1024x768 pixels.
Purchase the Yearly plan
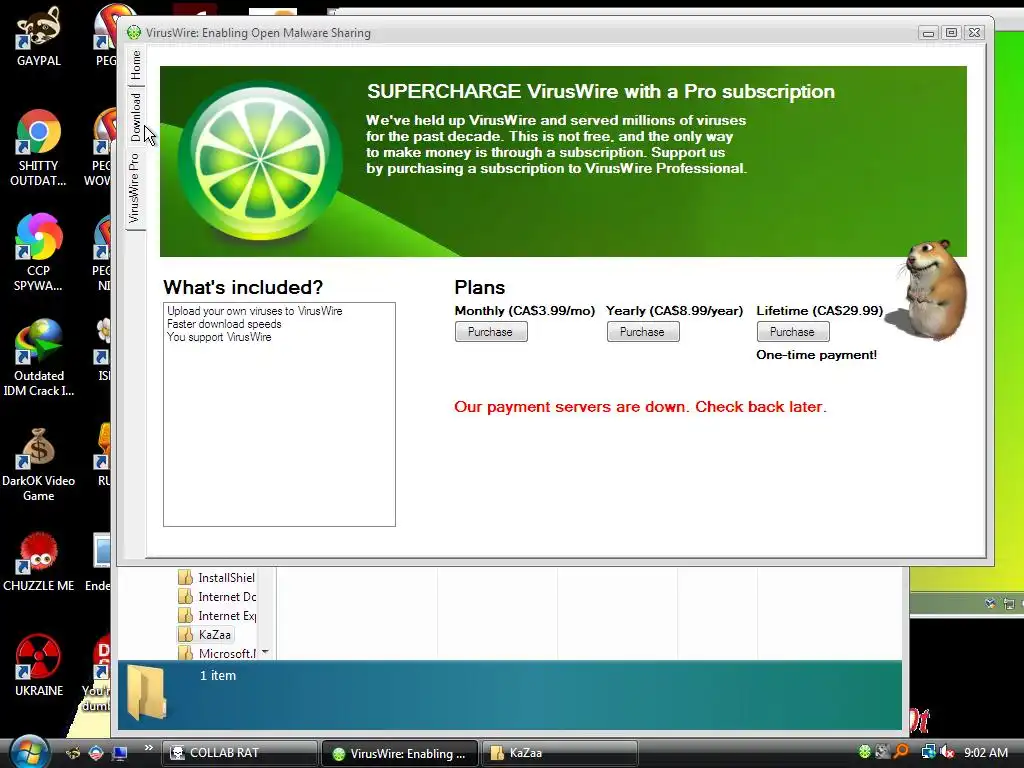[x=643, y=332]
